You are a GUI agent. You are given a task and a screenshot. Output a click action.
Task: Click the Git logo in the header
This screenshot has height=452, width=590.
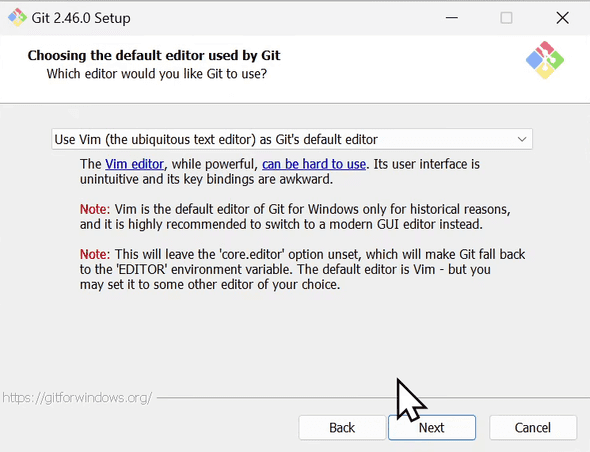pyautogui.click(x=544, y=60)
